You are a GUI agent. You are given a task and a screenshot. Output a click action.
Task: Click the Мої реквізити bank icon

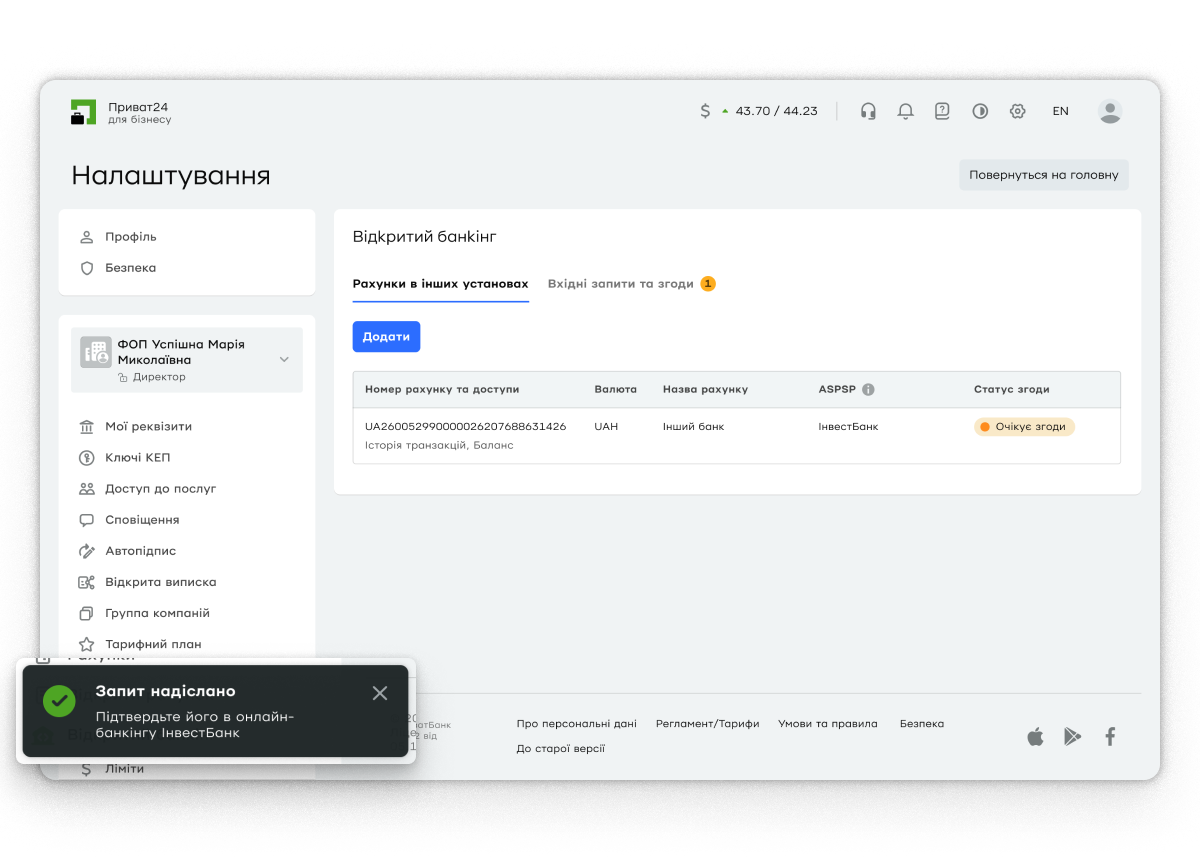86,427
